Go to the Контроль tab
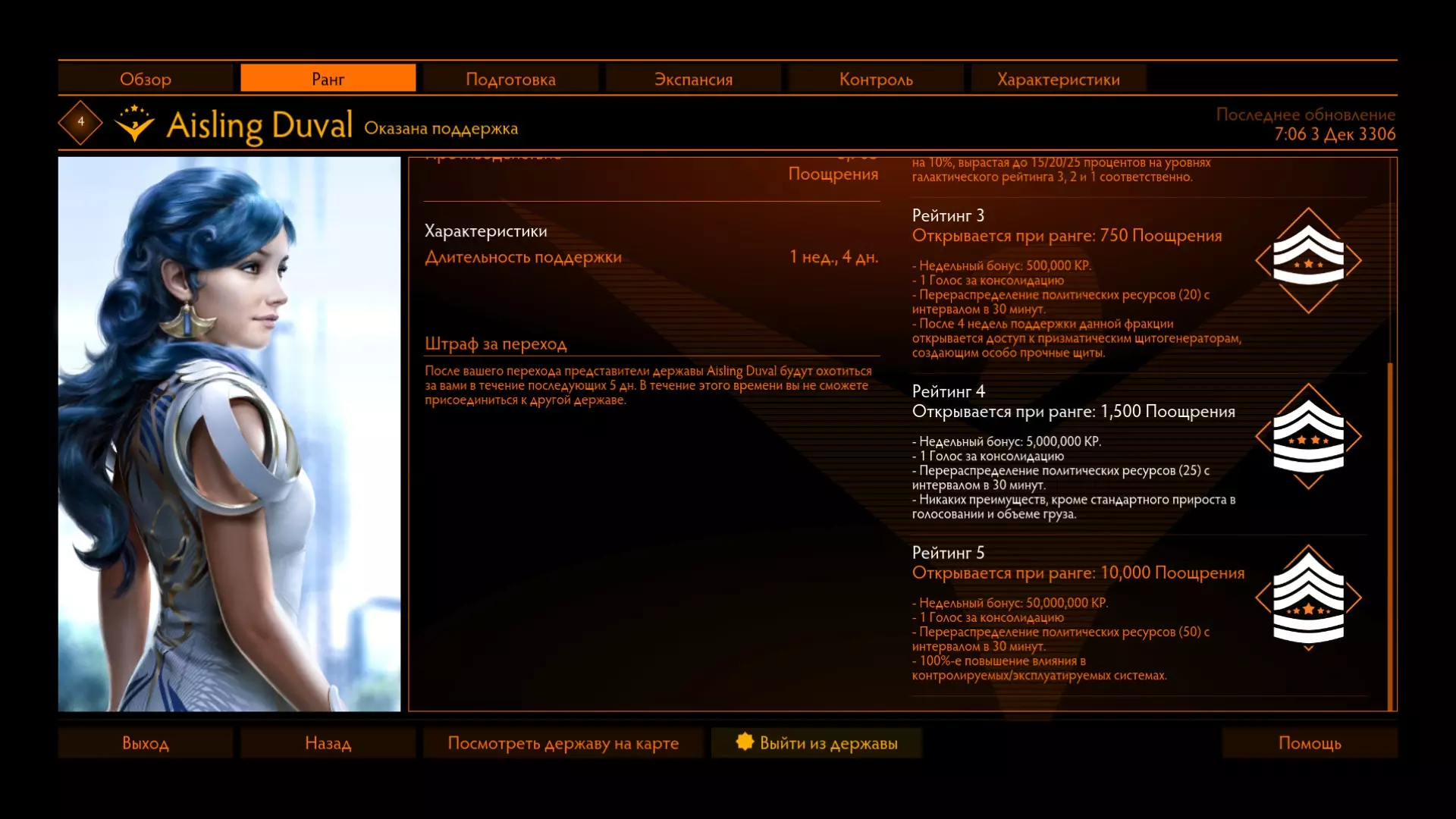Viewport: 1456px width, 819px height. [876, 79]
